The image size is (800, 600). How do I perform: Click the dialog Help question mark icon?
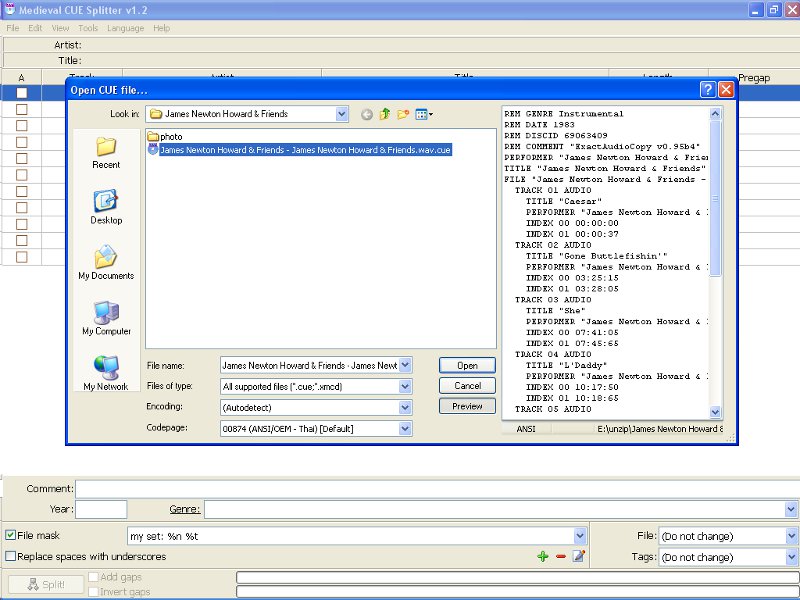tap(708, 90)
